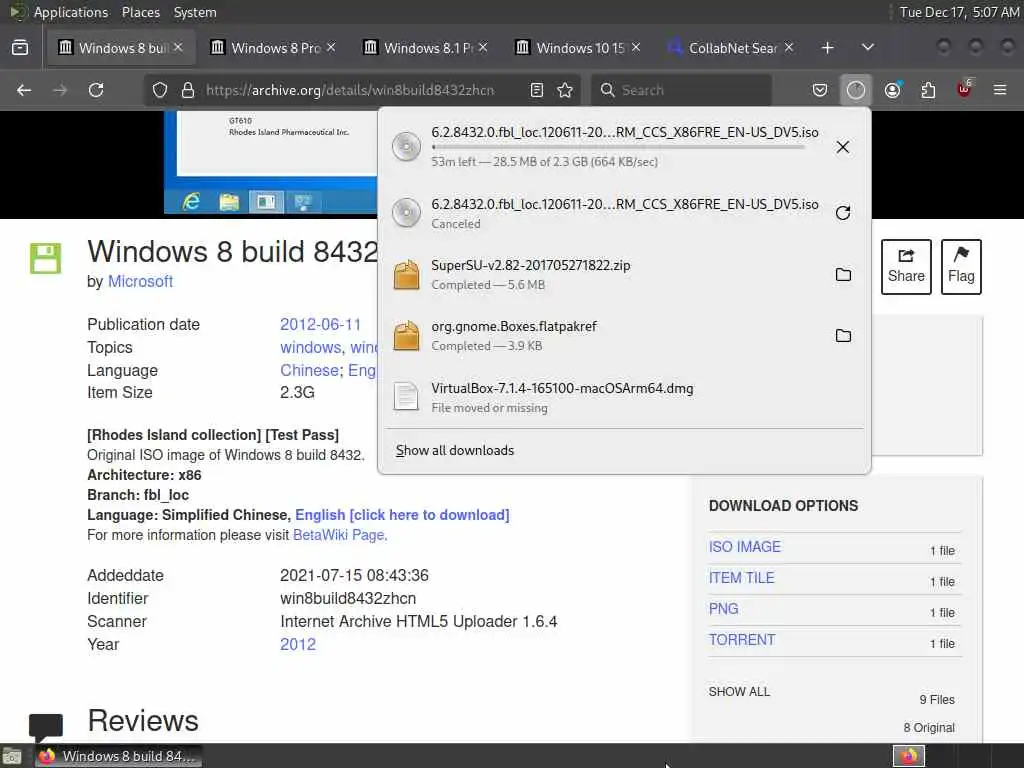Click the Flag button
Screen dimensions: 1024x768
pyautogui.click(x=961, y=266)
